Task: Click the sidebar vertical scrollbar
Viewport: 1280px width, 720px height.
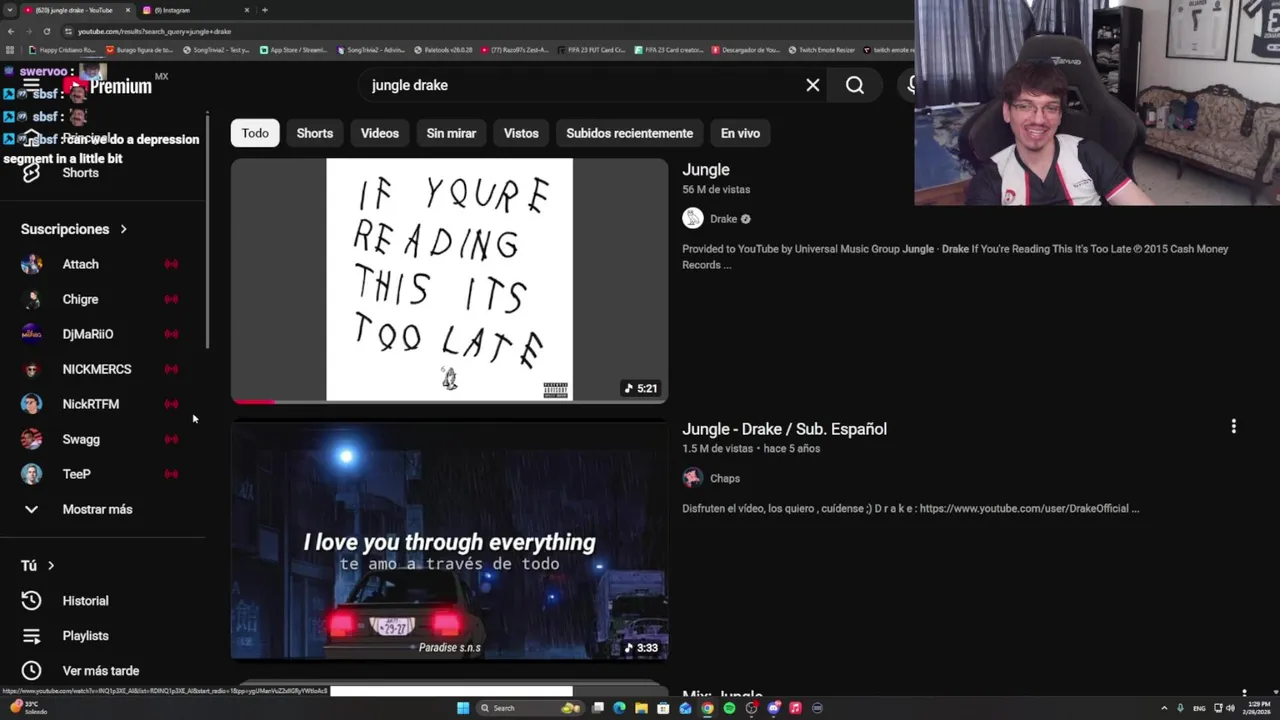Action: (x=207, y=232)
